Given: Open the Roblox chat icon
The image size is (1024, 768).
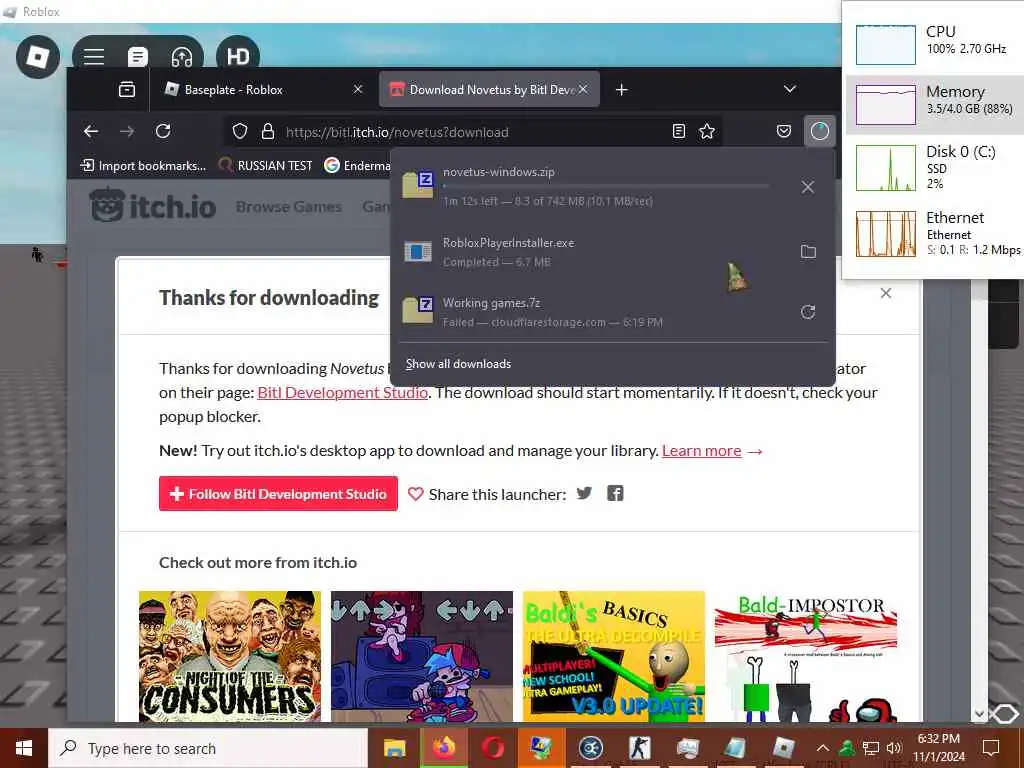Looking at the screenshot, I should [137, 57].
